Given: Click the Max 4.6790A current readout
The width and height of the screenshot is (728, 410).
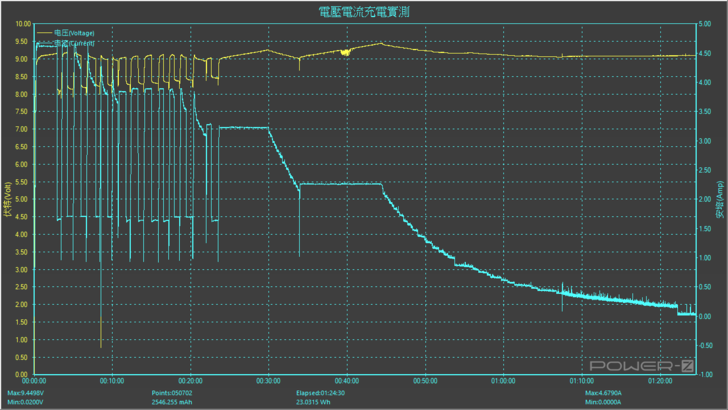Looking at the screenshot, I should click(x=602, y=392).
